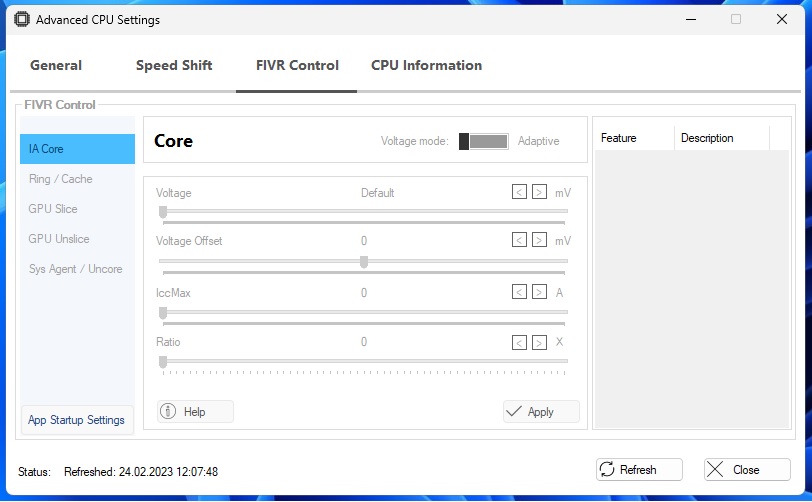Image resolution: width=812 pixels, height=502 pixels.
Task: Click the Refresh button label
Action: click(638, 469)
